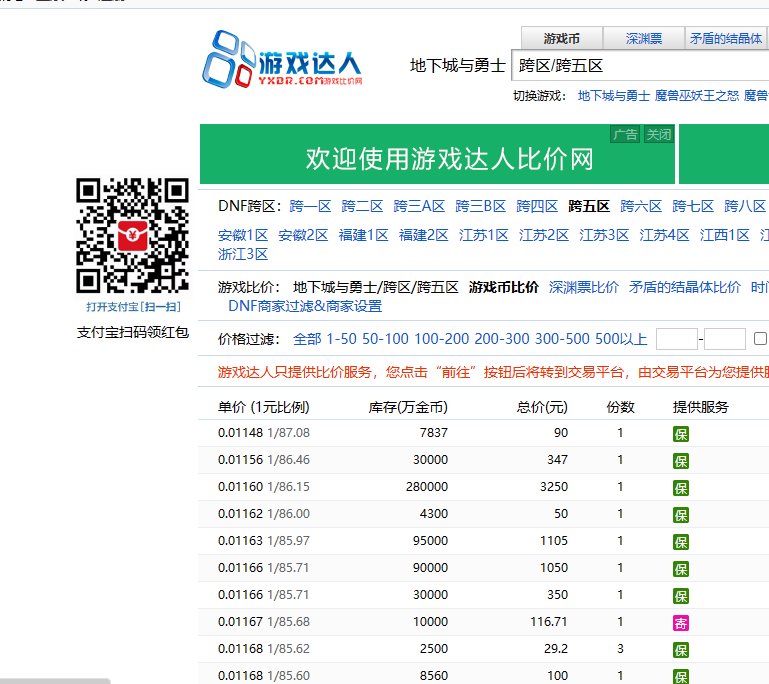Open the 福建1区 server link
Screen dimensions: 769x684
363,235
